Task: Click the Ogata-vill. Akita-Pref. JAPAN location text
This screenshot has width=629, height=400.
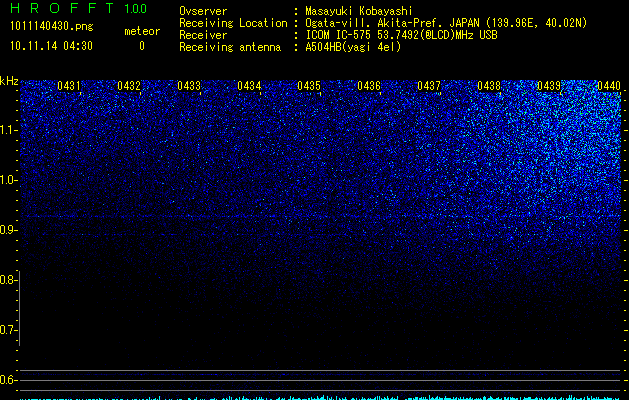Action: [x=446, y=23]
